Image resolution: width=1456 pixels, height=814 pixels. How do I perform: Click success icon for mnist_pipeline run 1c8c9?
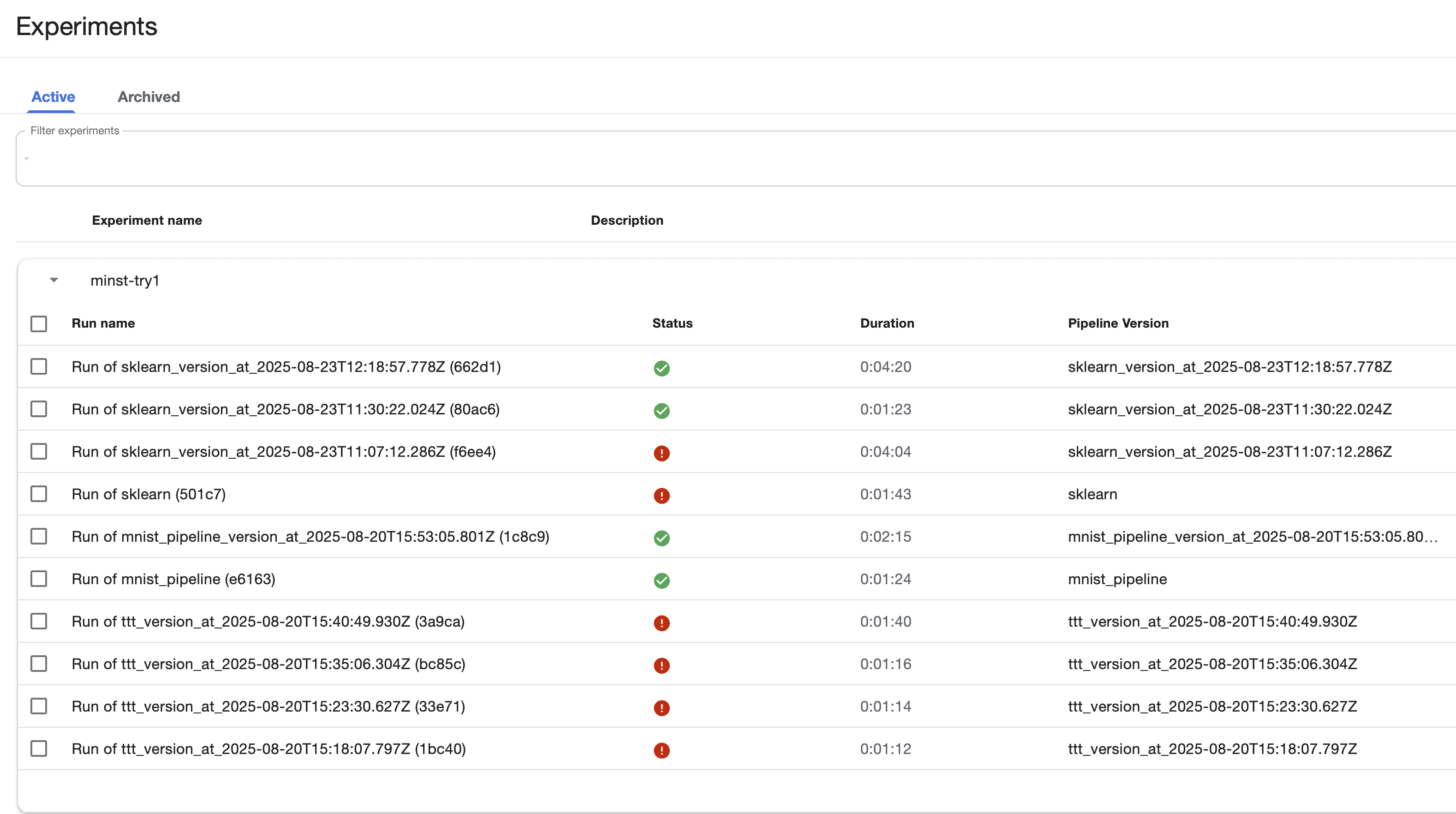pos(661,538)
